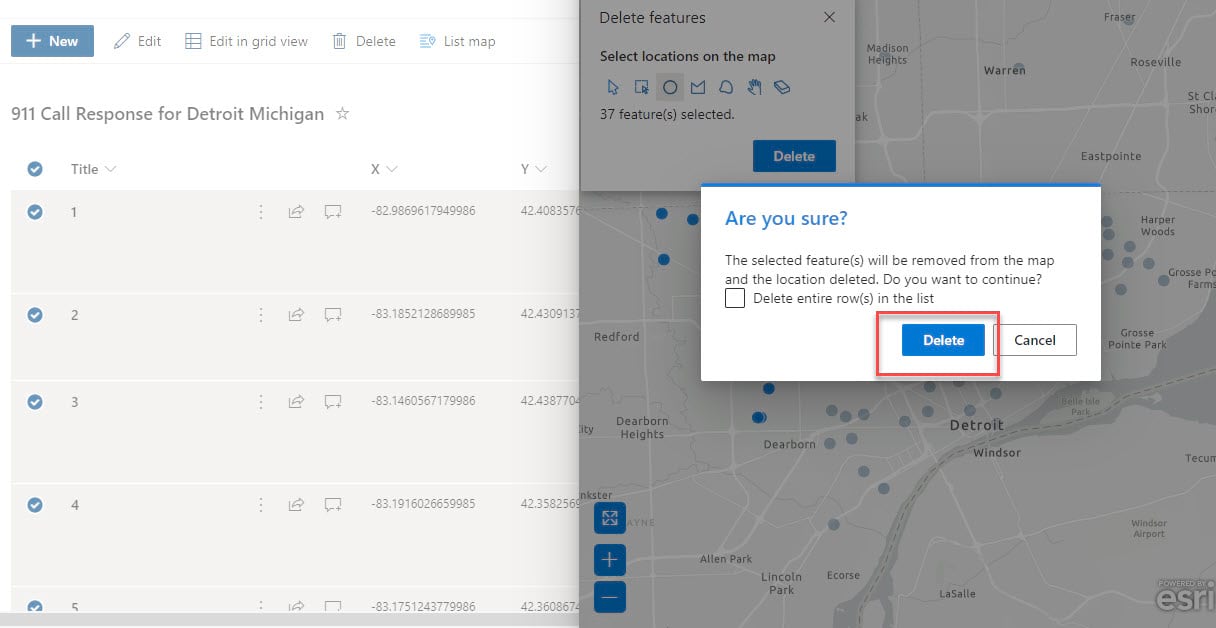Screen dimensions: 1216x628
Task: Zoom out on the map
Action: (x=609, y=597)
